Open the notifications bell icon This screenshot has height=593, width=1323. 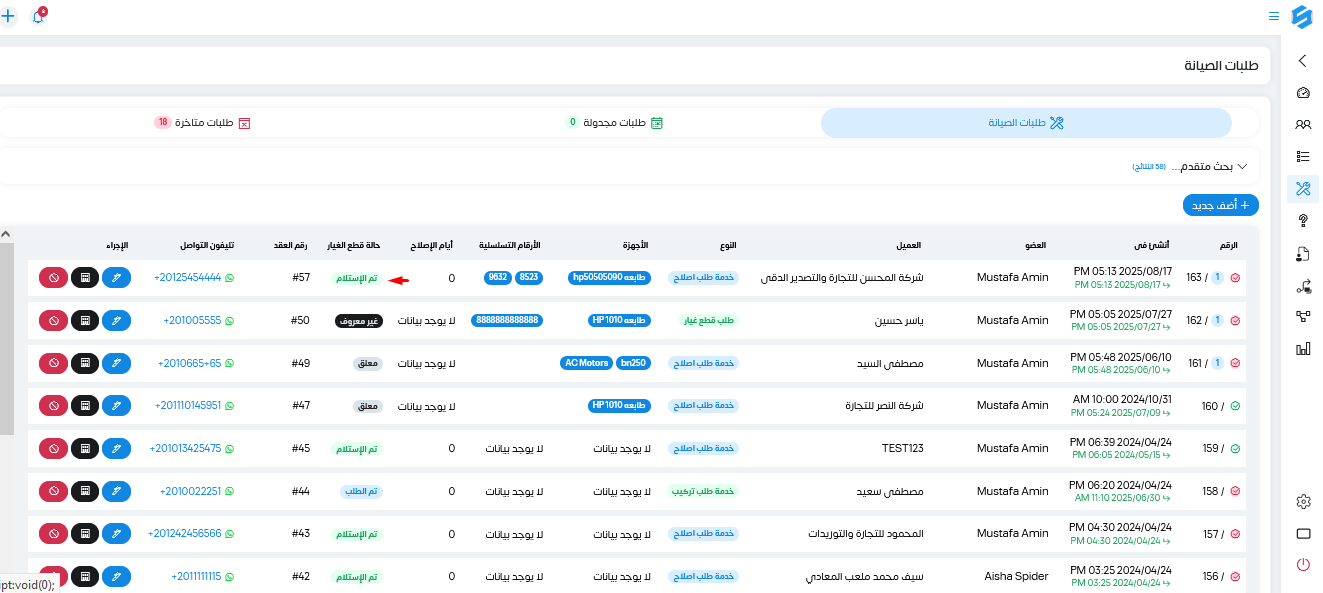(38, 17)
